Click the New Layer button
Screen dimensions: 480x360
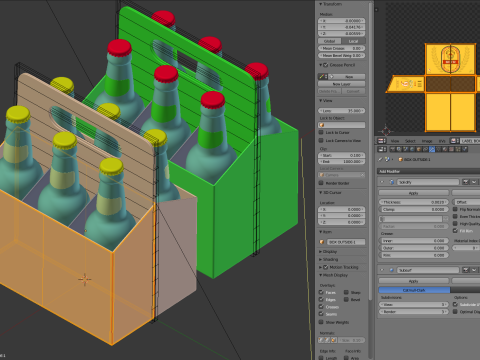pyautogui.click(x=342, y=84)
